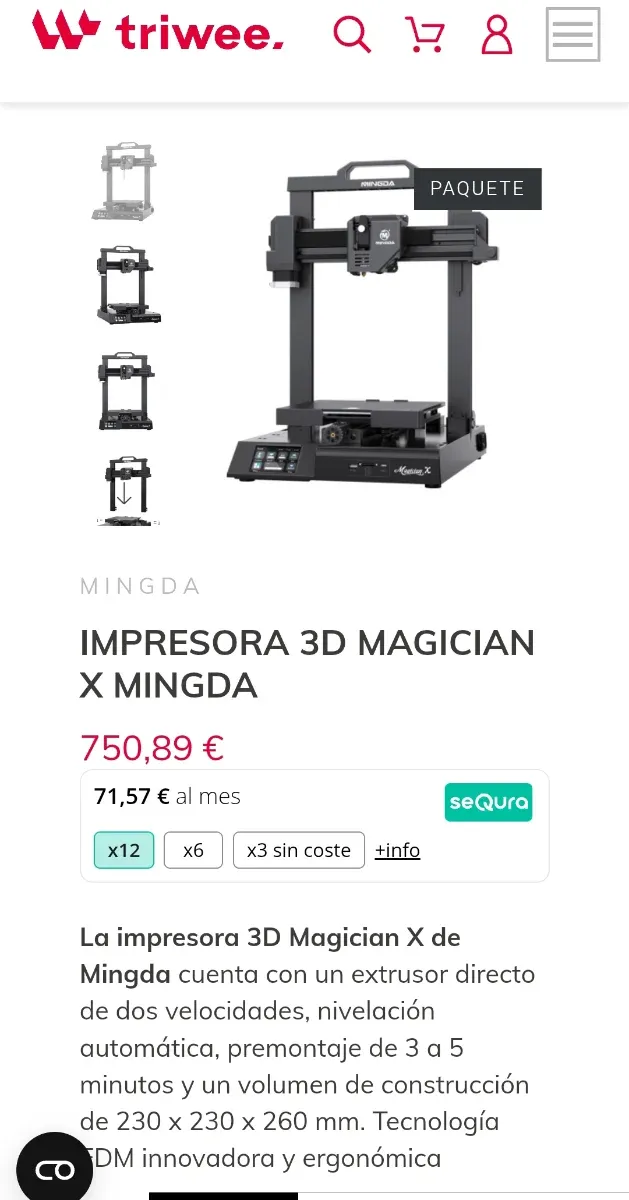Select the third printer thumbnail
Image resolution: width=629 pixels, height=1200 pixels.
point(127,391)
